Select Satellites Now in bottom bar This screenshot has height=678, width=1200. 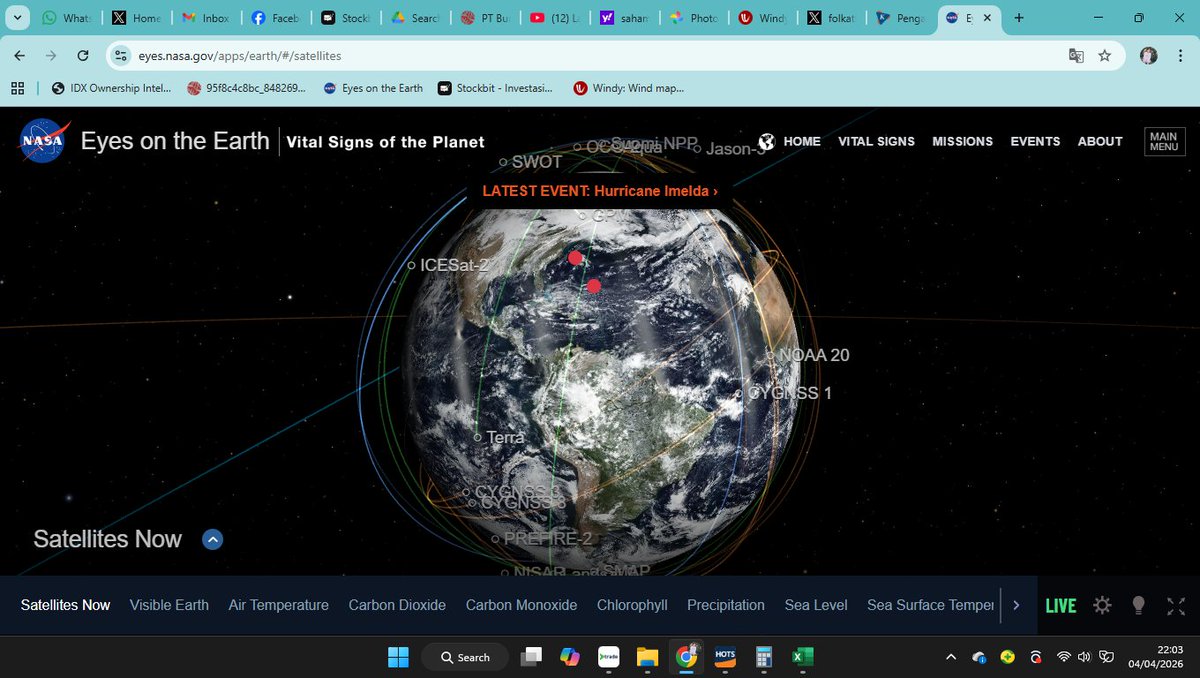pos(65,605)
